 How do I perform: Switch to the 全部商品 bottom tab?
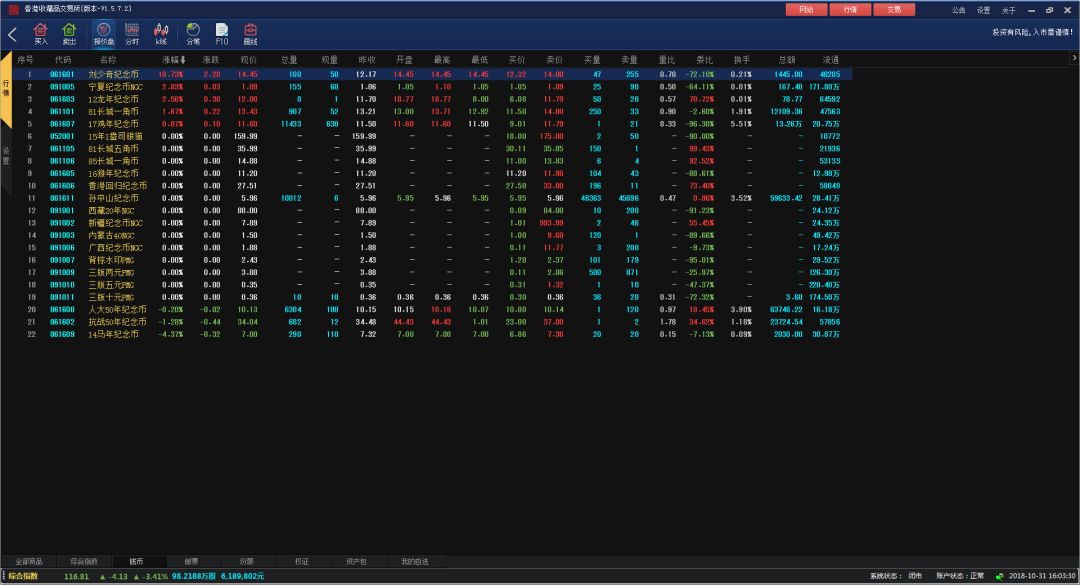(28, 562)
